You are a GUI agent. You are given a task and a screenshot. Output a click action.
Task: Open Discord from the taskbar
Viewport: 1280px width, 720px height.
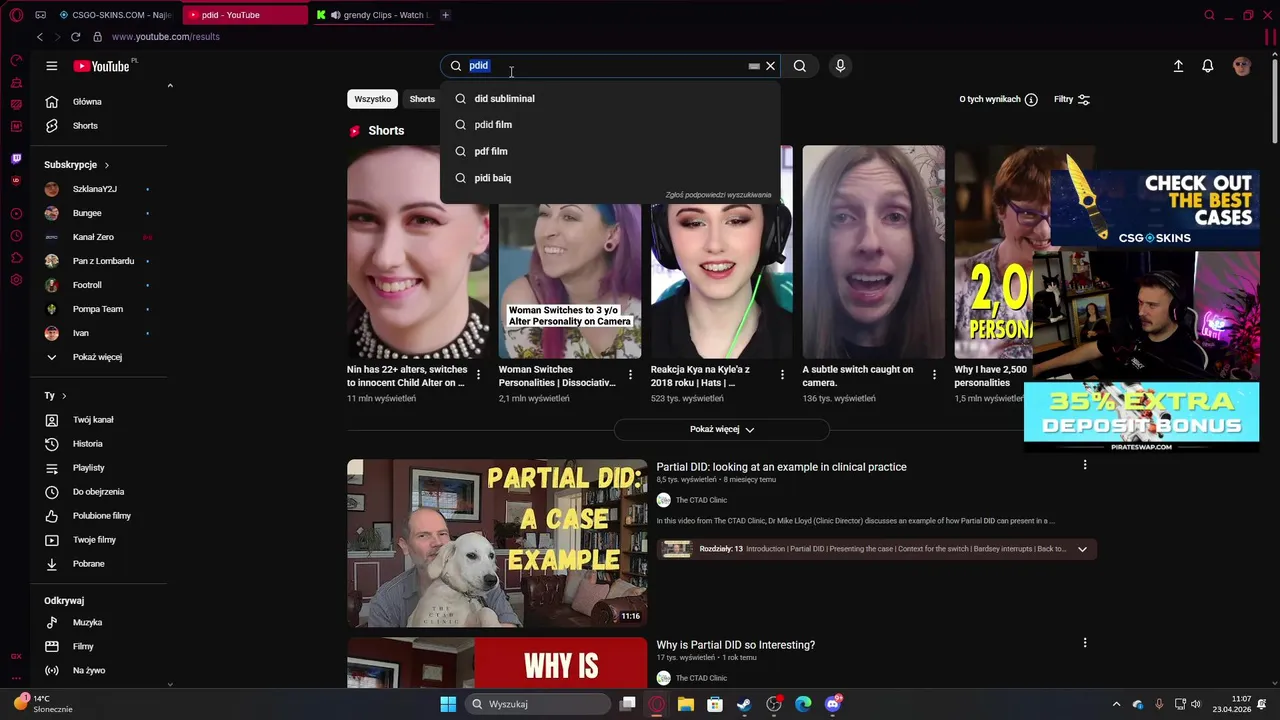(833, 704)
